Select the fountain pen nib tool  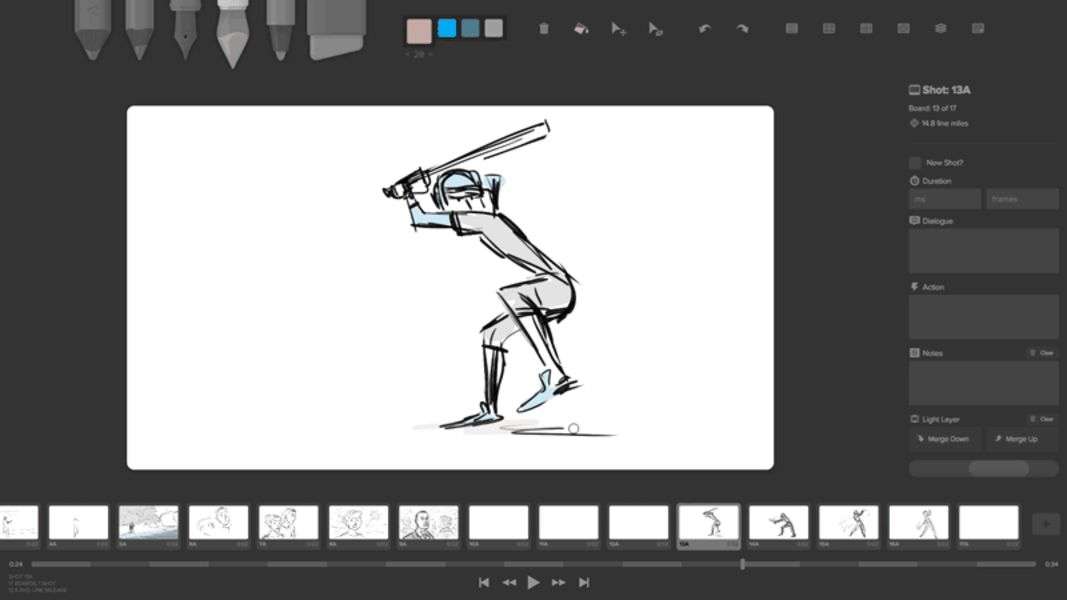pos(185,29)
